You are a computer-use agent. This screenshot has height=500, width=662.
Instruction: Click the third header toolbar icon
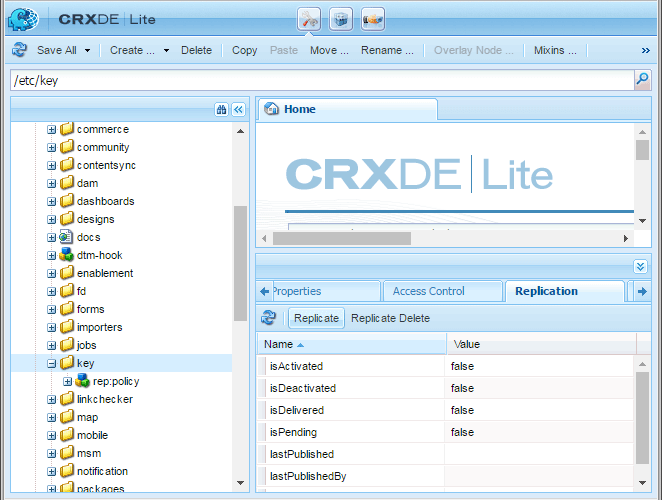point(373,19)
